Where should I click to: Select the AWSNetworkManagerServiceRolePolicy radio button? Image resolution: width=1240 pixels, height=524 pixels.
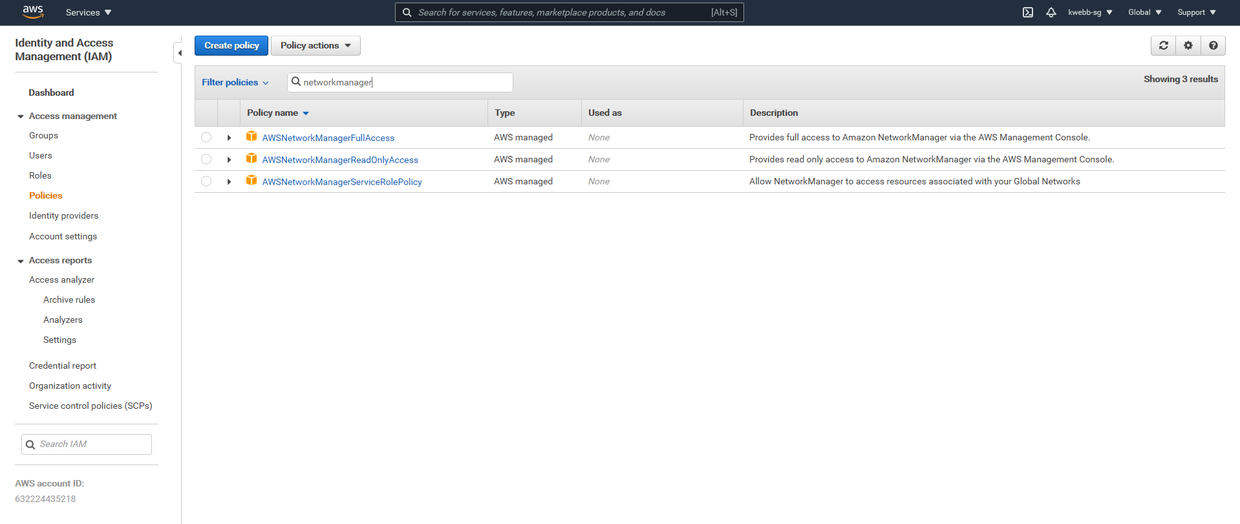point(206,181)
